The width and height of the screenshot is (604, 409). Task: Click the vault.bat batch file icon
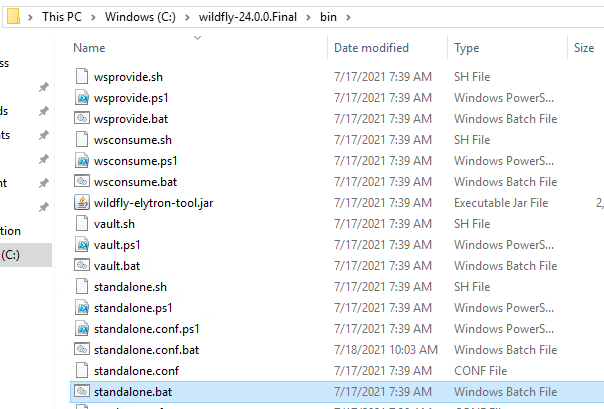pyautogui.click(x=82, y=265)
